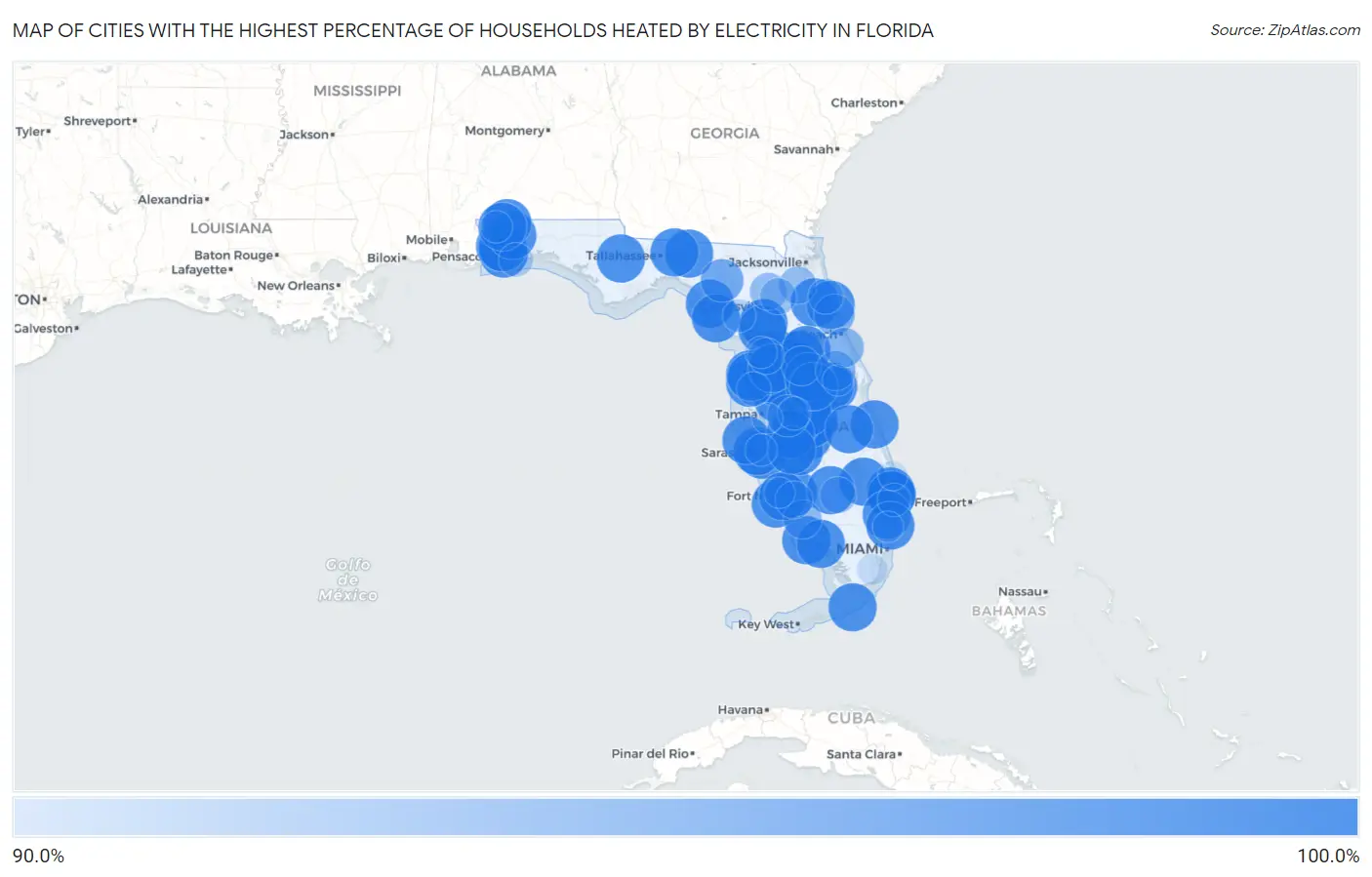
Task: Click the Tyler city label
Action: tap(32, 132)
